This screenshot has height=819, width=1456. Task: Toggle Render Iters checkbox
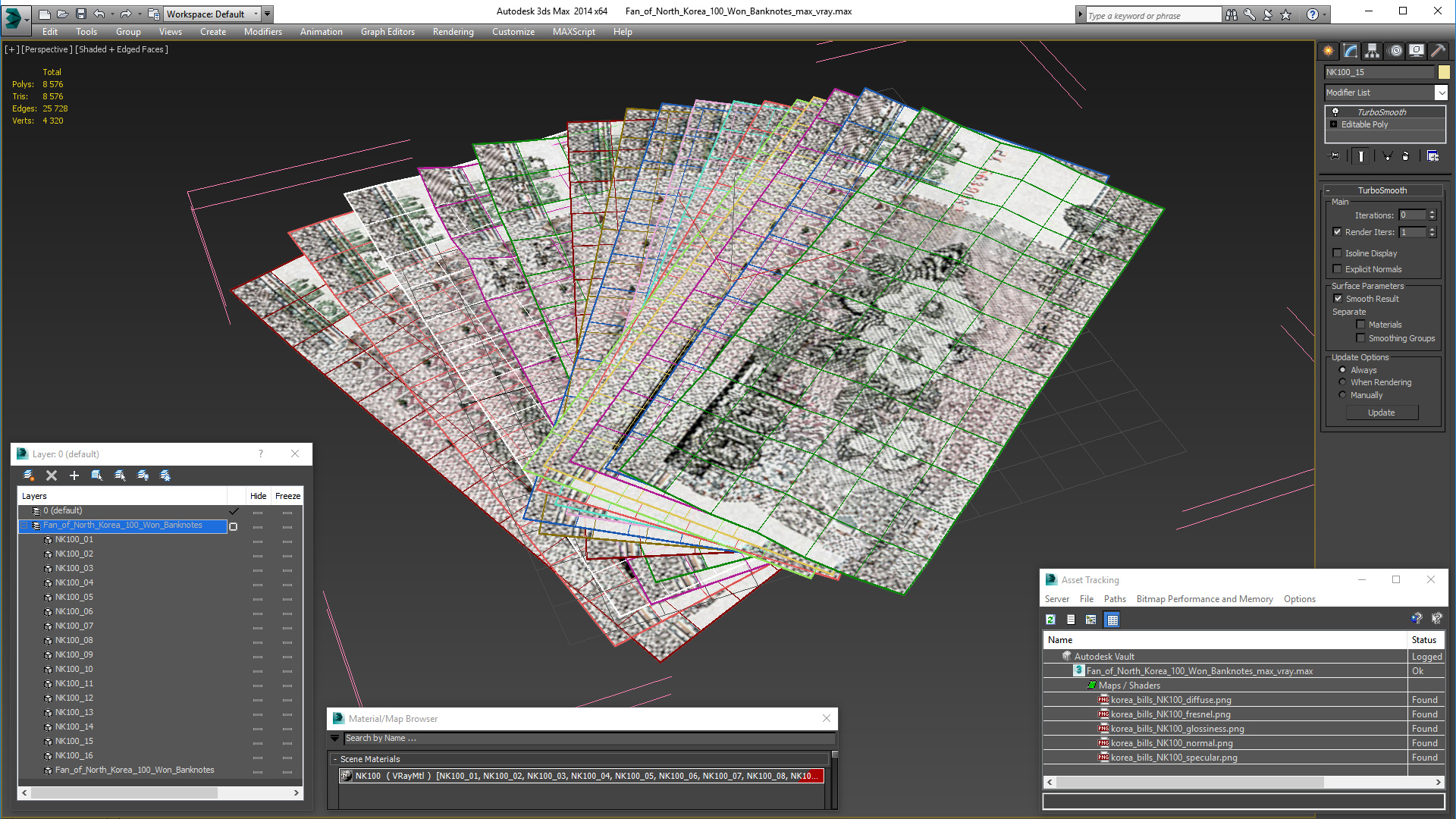click(x=1337, y=232)
